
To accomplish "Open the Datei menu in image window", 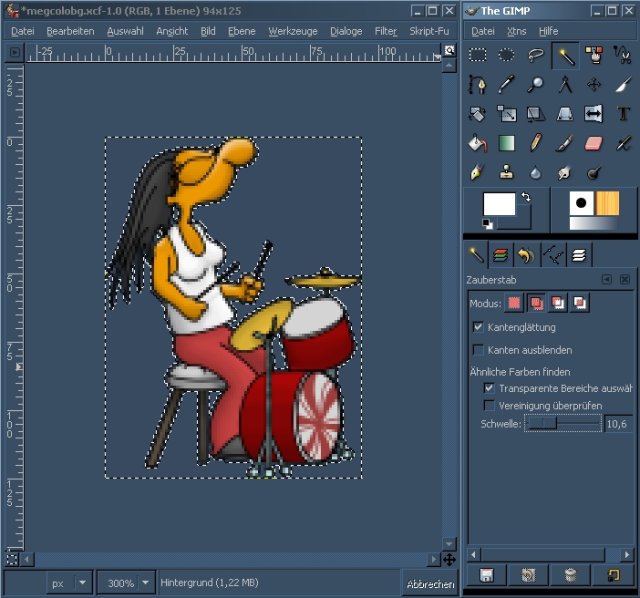I will pyautogui.click(x=22, y=31).
